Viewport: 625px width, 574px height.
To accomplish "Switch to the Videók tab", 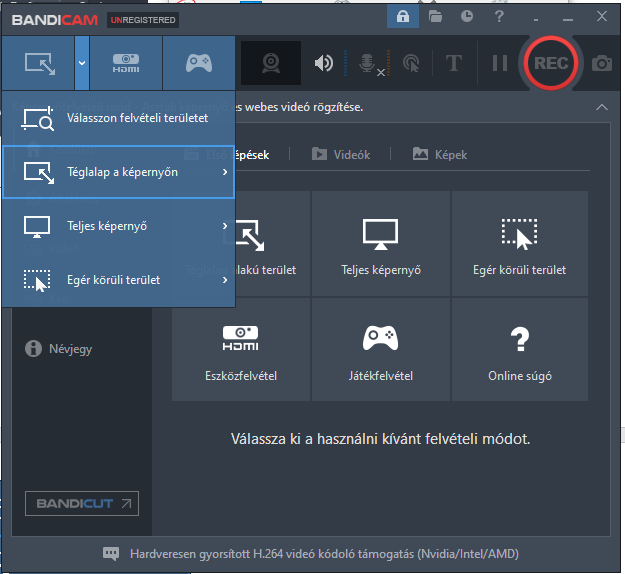I will [x=341, y=155].
